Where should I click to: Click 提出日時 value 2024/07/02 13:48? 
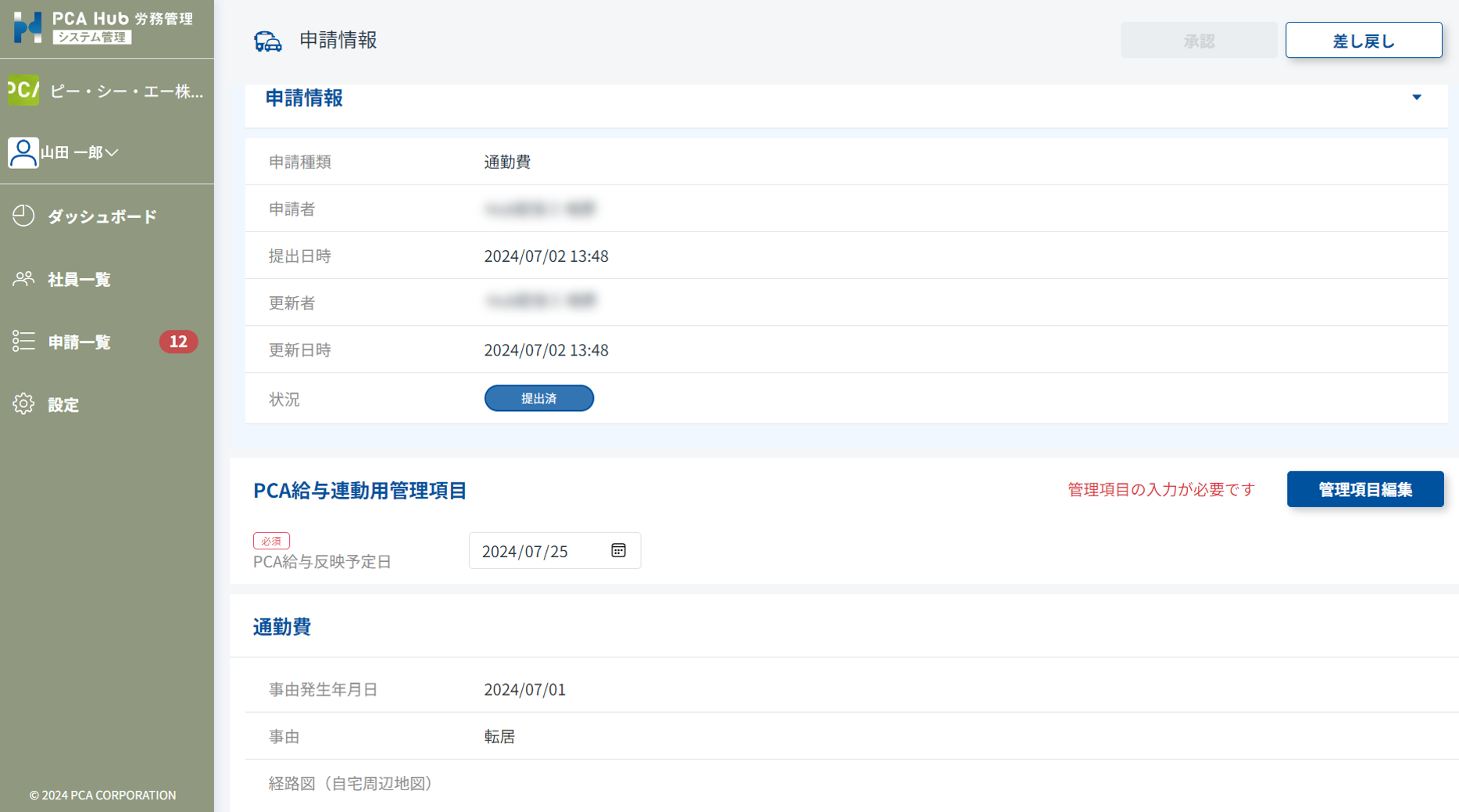546,256
